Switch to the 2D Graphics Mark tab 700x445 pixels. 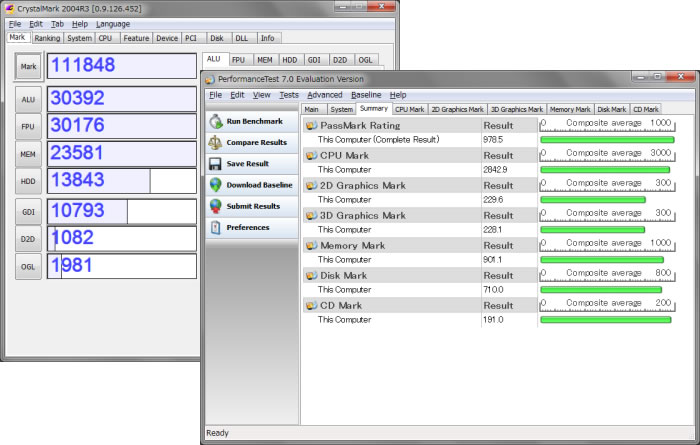coord(457,109)
